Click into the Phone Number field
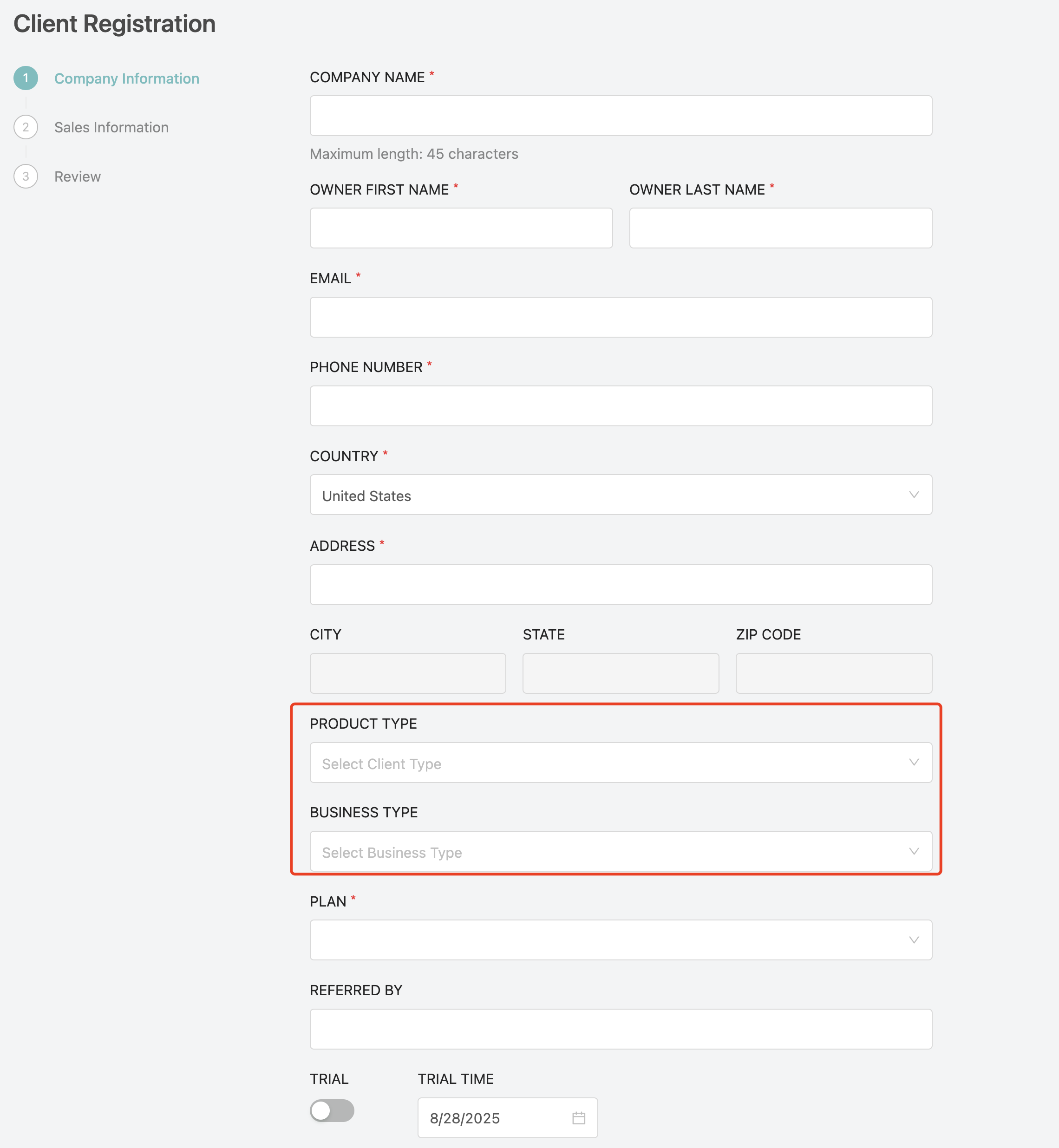 pos(621,406)
